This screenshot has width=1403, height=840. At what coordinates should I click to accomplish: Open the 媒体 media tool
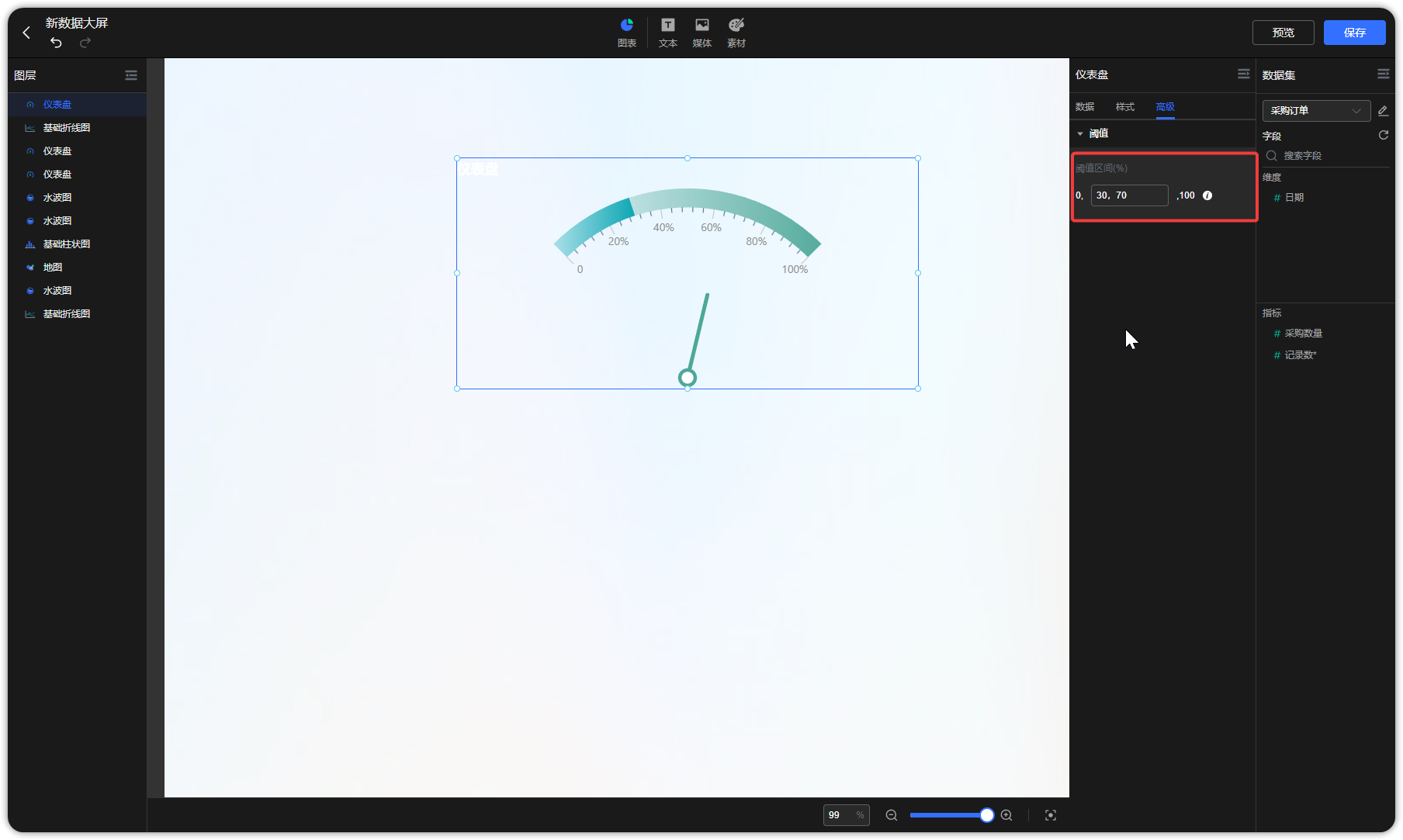[x=702, y=33]
